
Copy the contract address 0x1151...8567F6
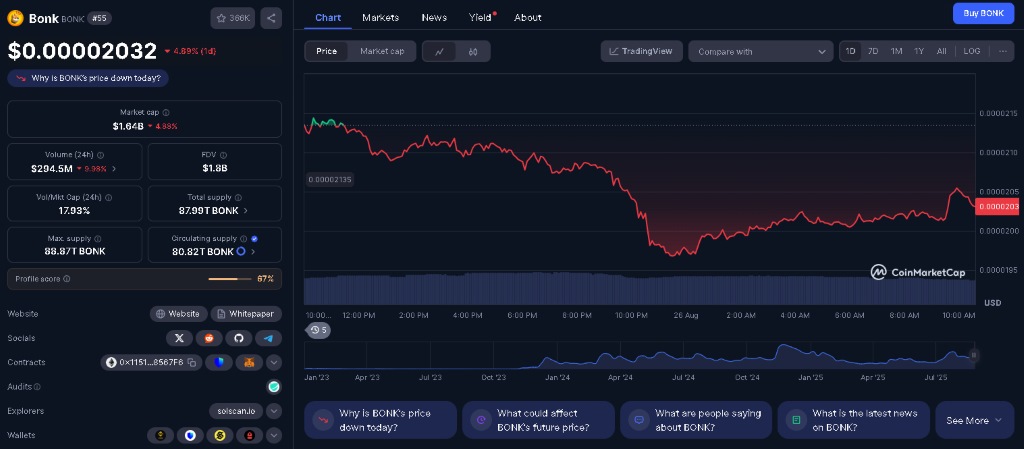192,362
